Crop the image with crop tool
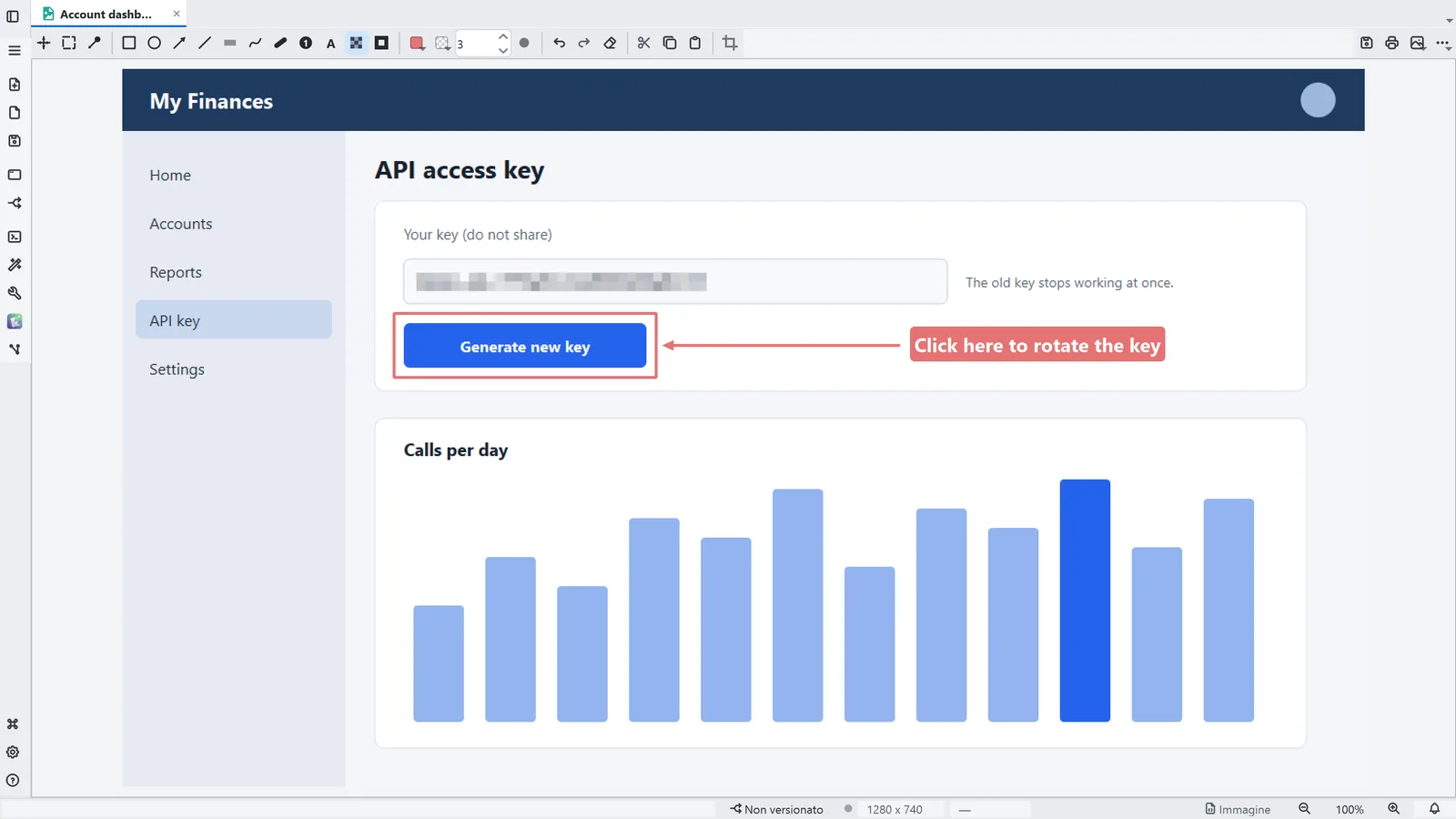 click(730, 43)
